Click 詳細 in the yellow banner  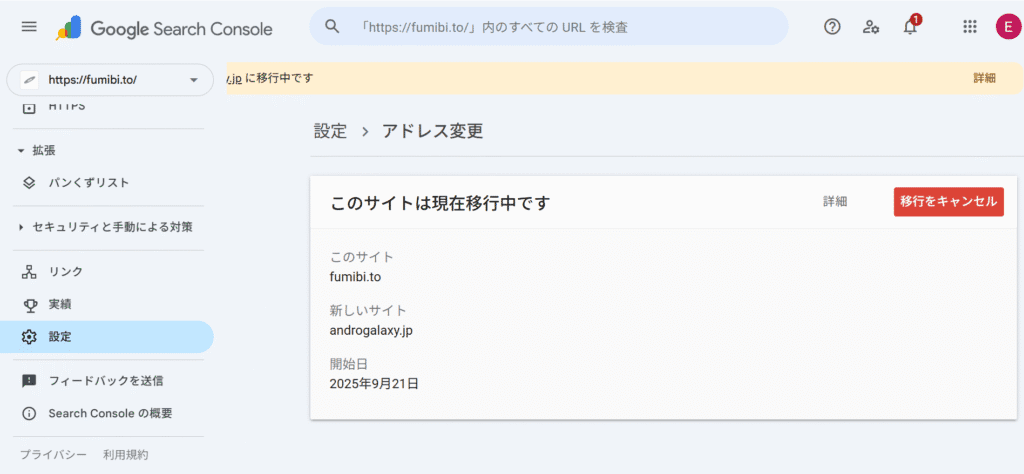point(984,78)
